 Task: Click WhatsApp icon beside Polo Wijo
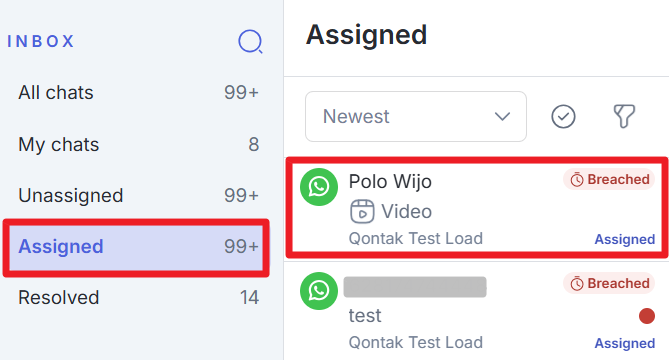[x=319, y=187]
